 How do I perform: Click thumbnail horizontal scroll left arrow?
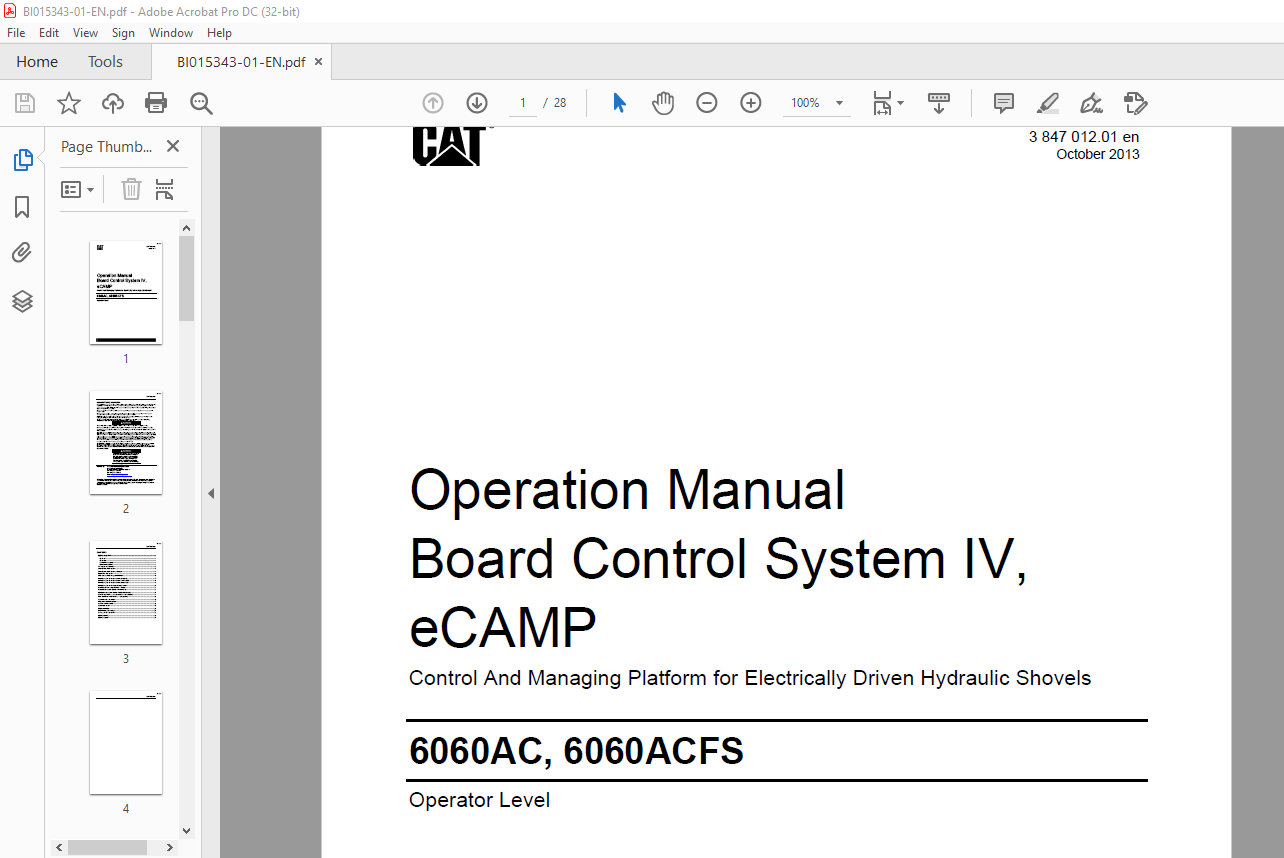tap(59, 847)
